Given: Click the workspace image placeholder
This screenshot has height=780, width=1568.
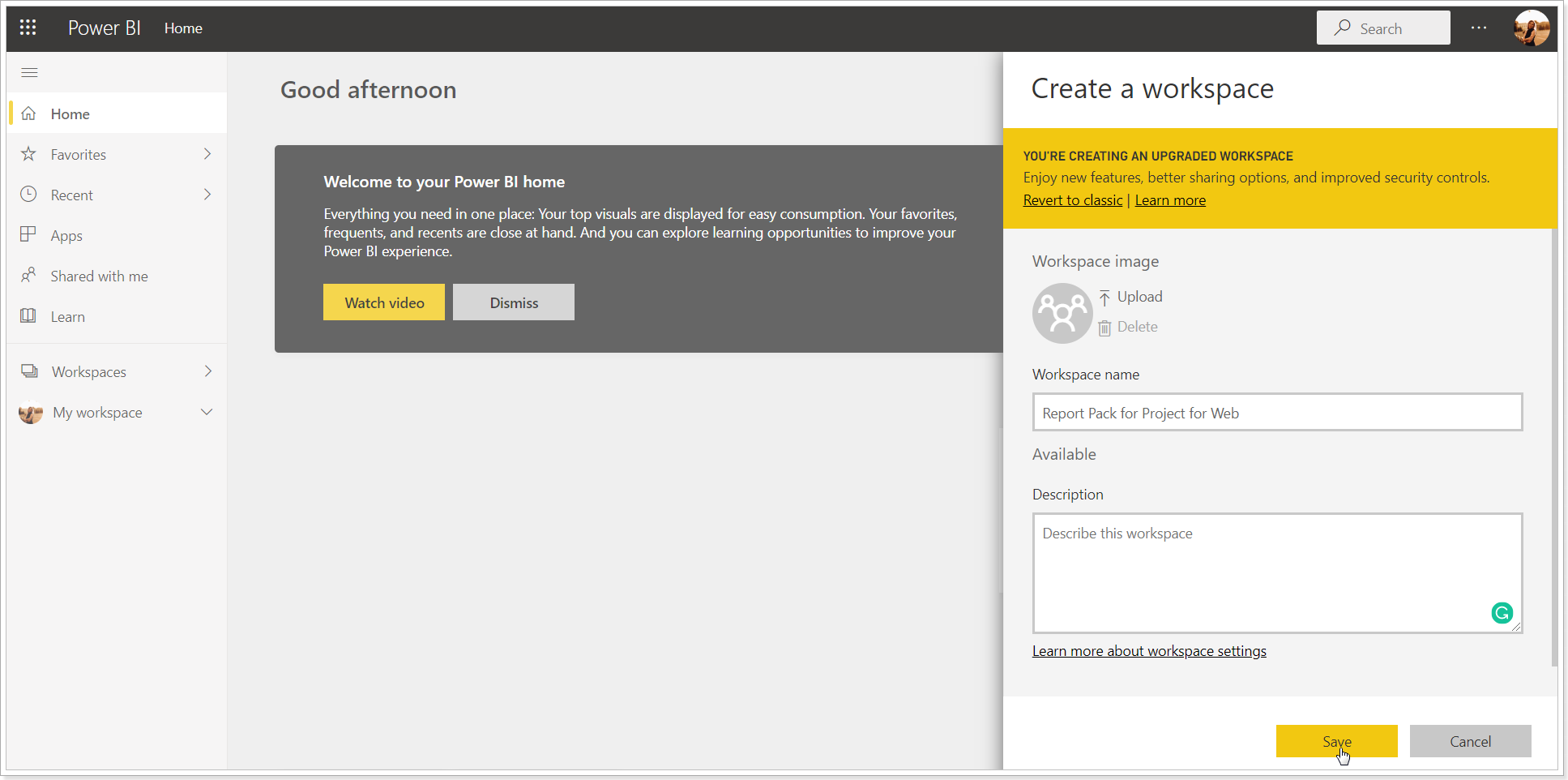Looking at the screenshot, I should 1062,313.
